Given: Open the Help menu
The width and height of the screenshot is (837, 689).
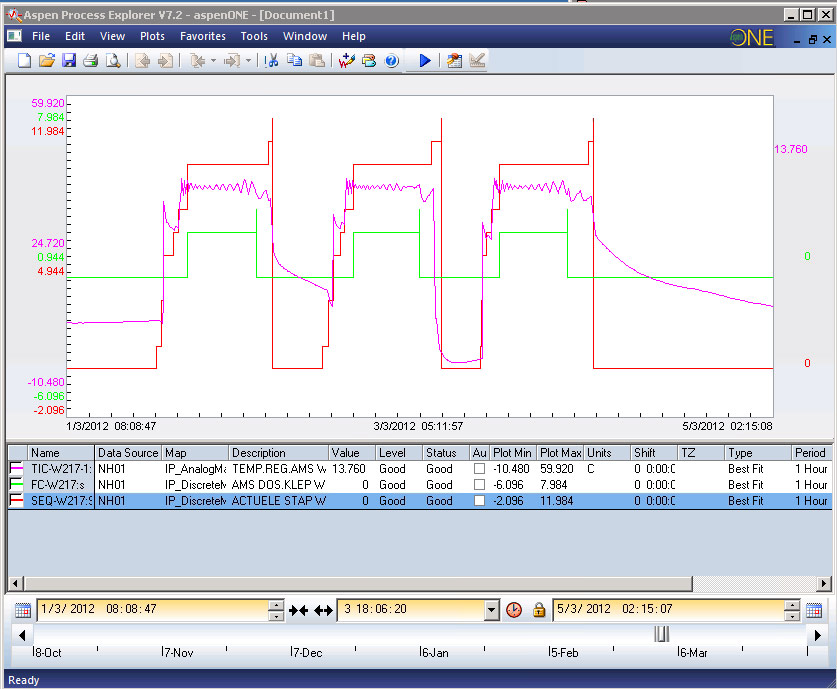Looking at the screenshot, I should 354,36.
